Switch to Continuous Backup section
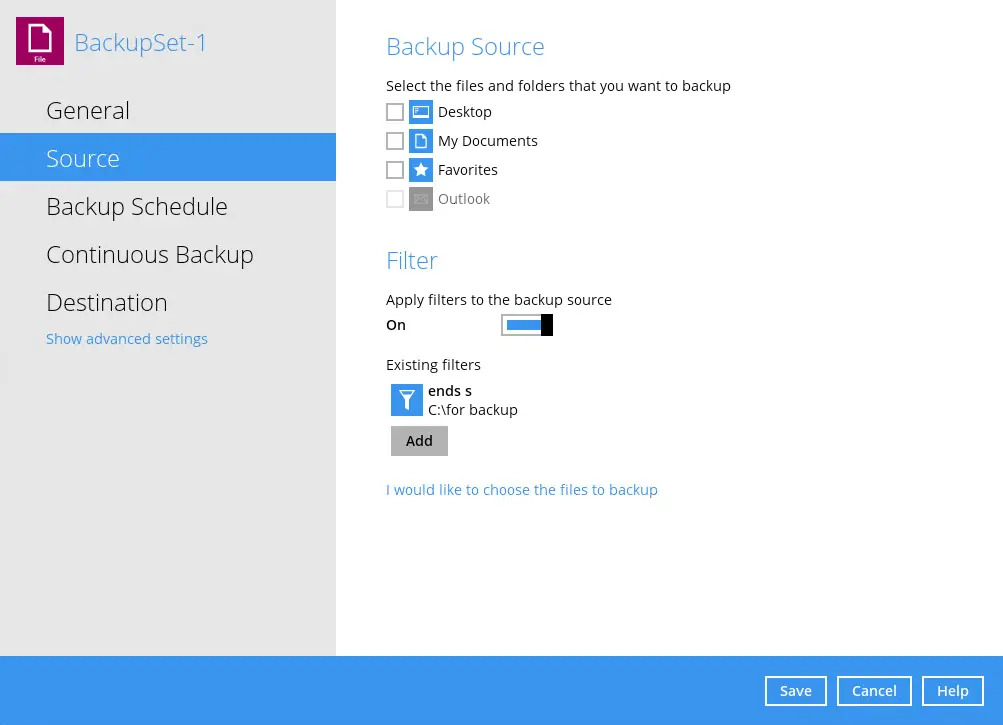Viewport: 1003px width, 725px height. coord(150,254)
